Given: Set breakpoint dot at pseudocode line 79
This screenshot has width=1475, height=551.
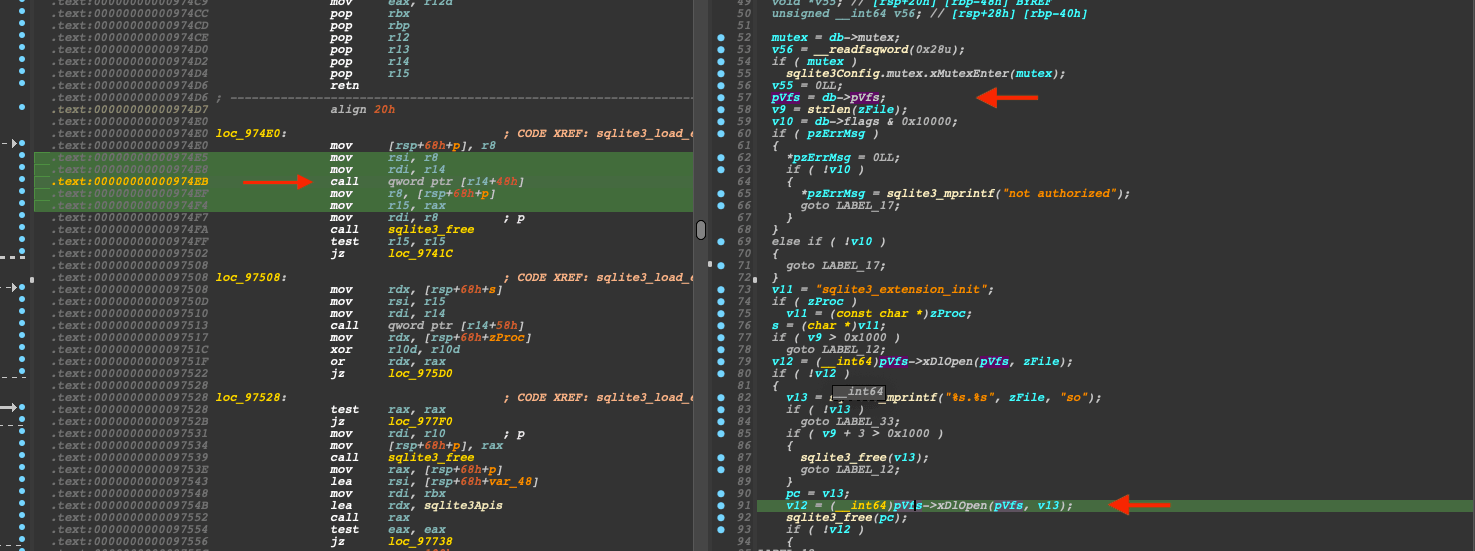Looking at the screenshot, I should click(x=721, y=362).
